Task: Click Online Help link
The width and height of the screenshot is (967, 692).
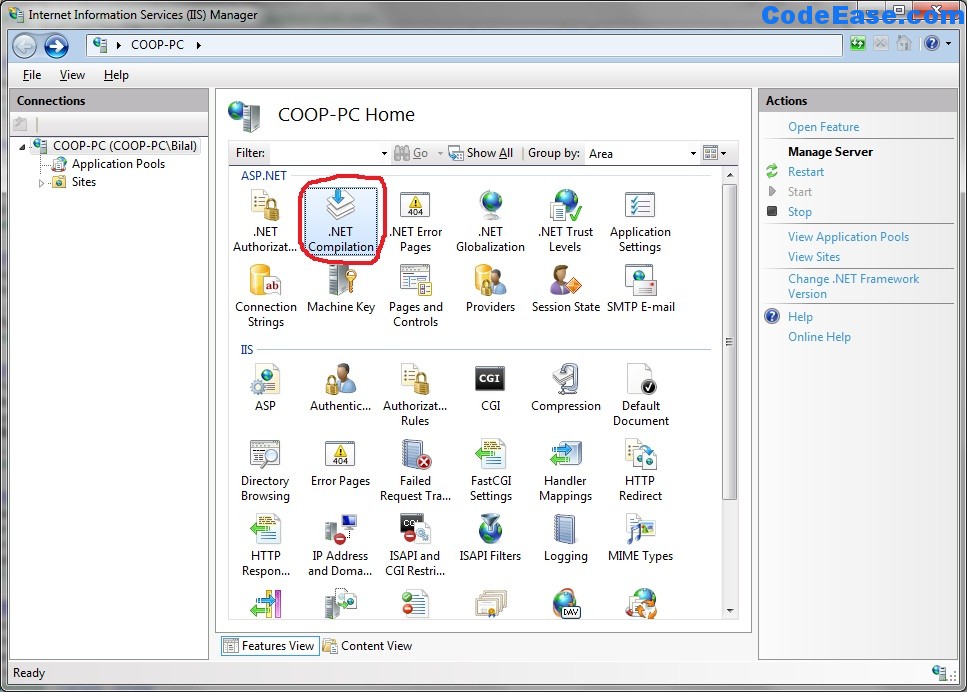Action: click(x=819, y=337)
